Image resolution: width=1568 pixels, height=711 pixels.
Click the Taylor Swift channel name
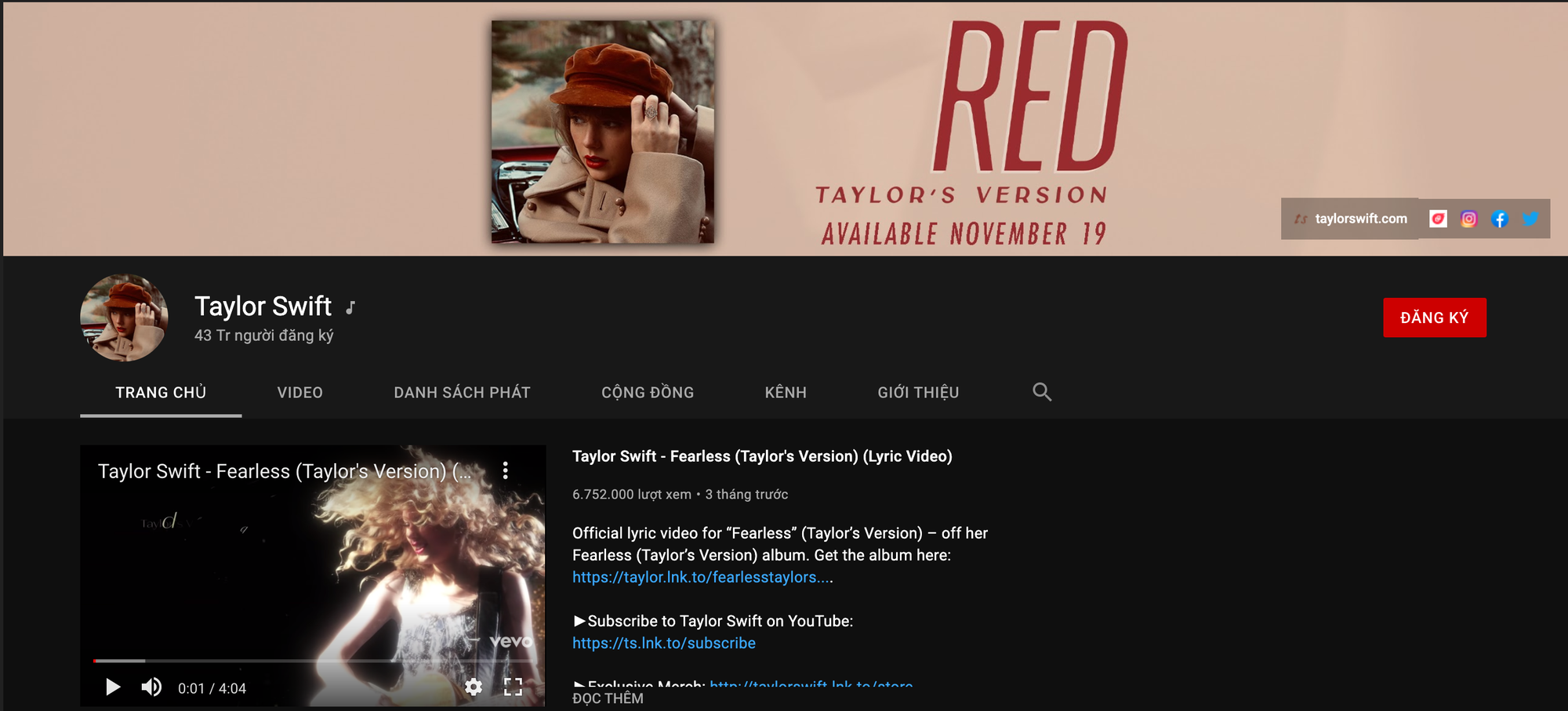[263, 306]
